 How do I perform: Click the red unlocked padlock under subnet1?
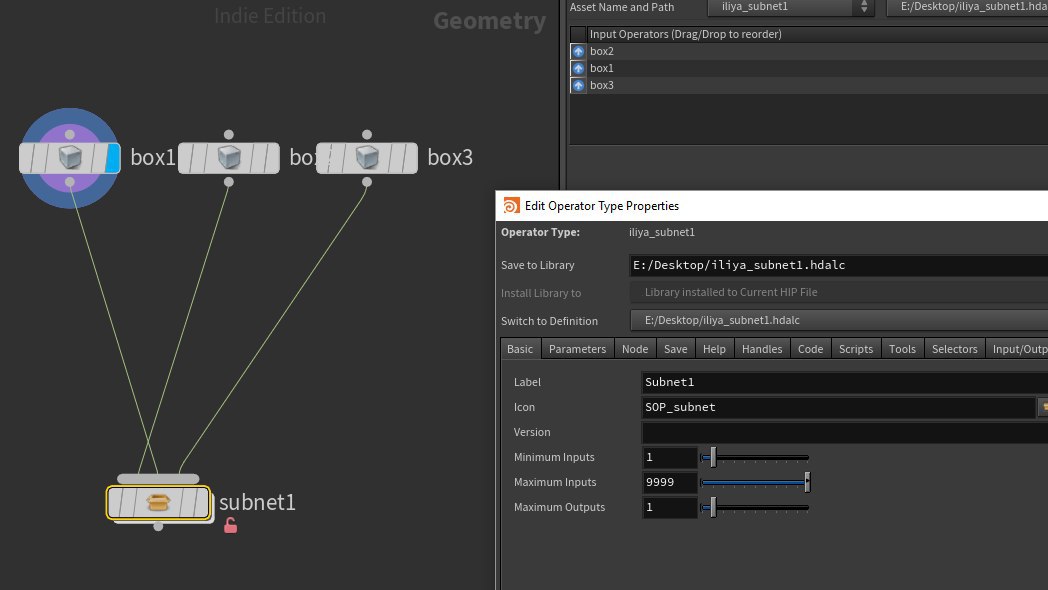[231, 526]
